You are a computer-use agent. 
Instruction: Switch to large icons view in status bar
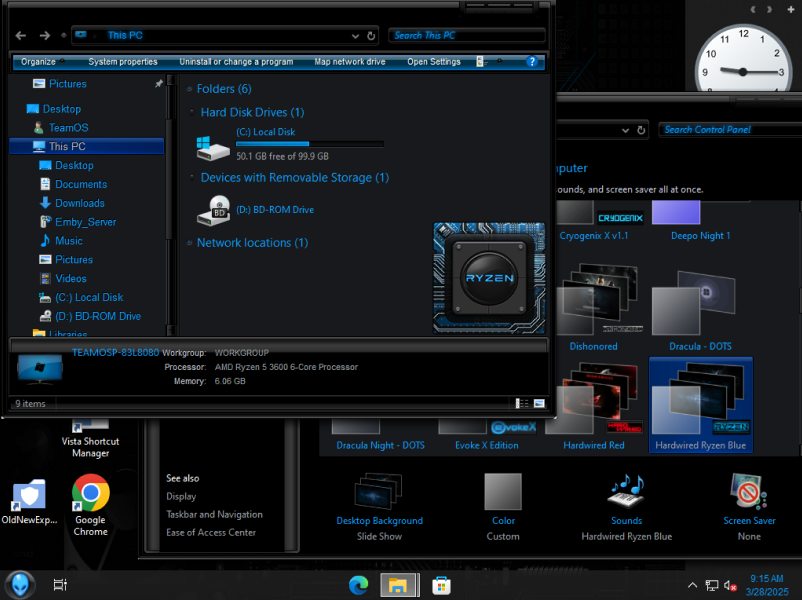point(539,404)
